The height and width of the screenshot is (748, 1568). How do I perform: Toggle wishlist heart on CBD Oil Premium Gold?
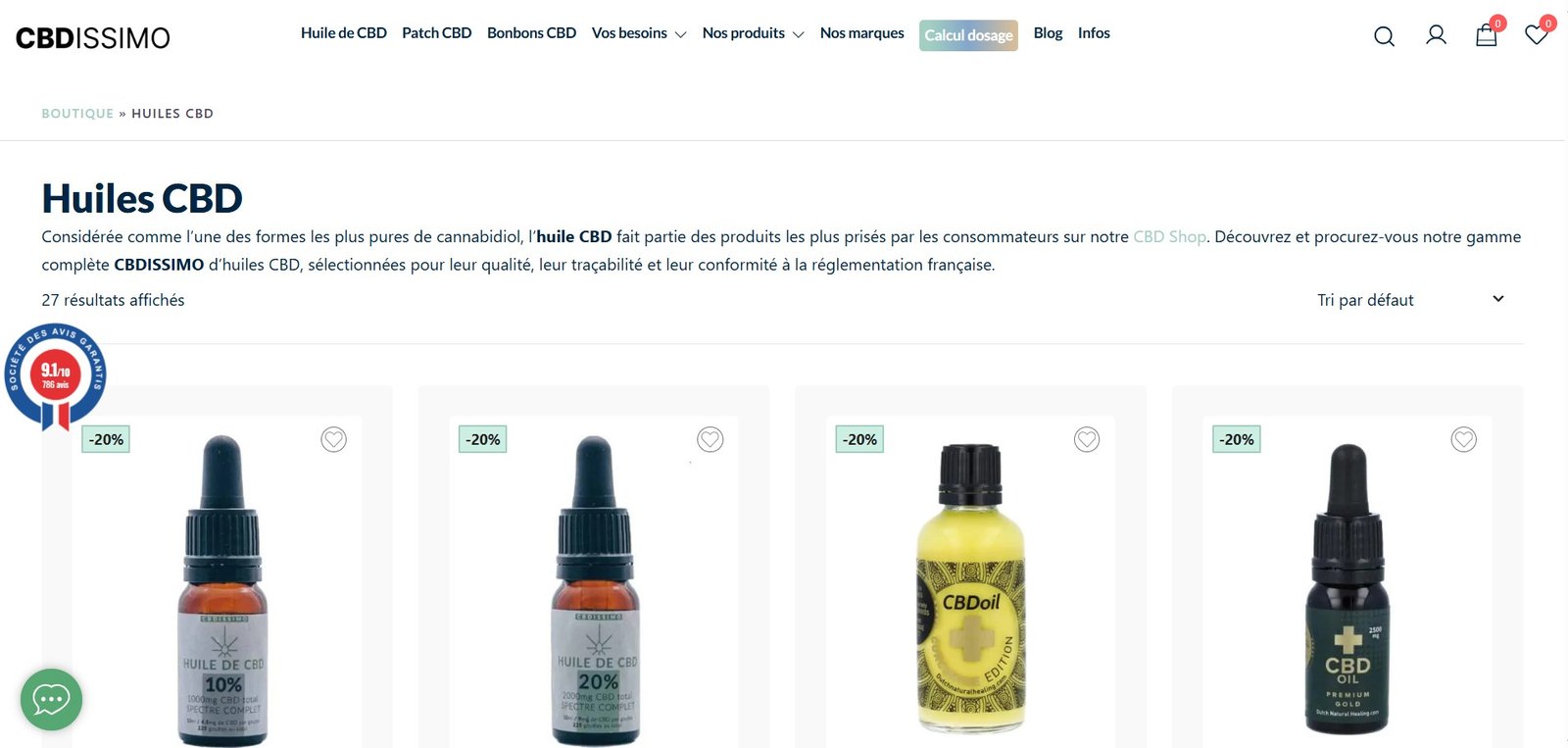pos(1464,439)
